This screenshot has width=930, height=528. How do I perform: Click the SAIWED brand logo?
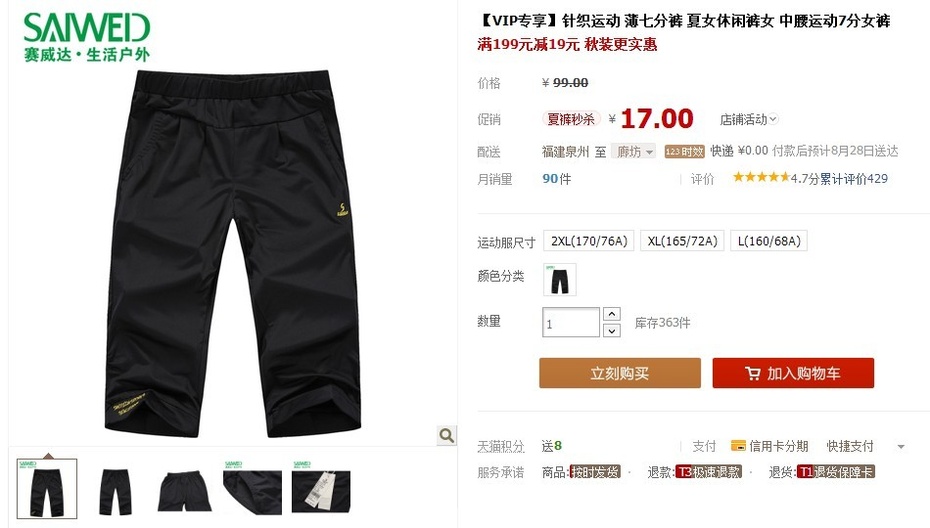pyautogui.click(x=87, y=37)
